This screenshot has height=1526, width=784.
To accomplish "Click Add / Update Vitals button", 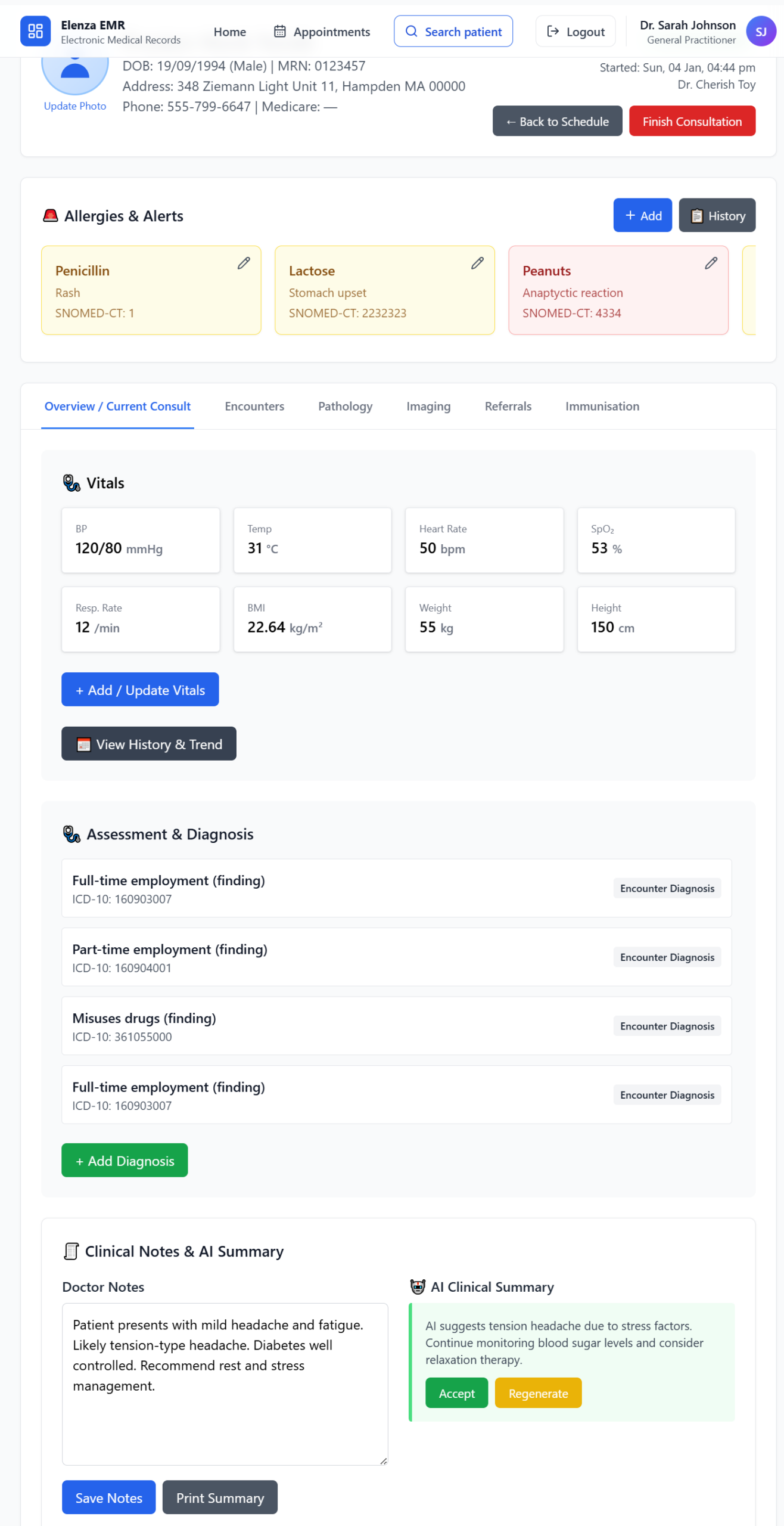I will [140, 689].
